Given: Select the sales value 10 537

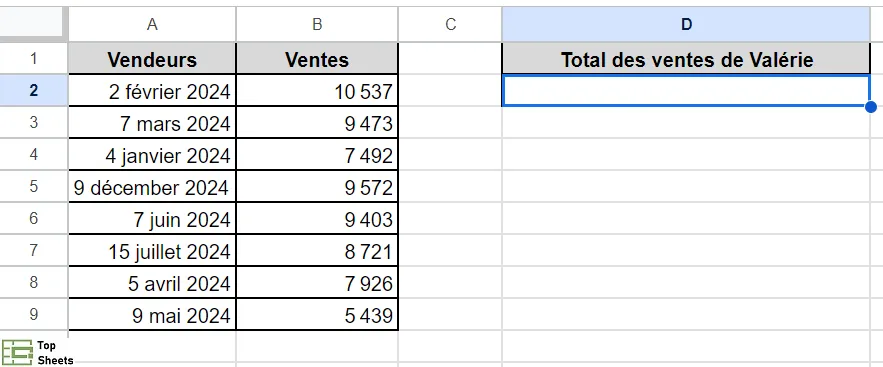Looking at the screenshot, I should click(317, 90).
